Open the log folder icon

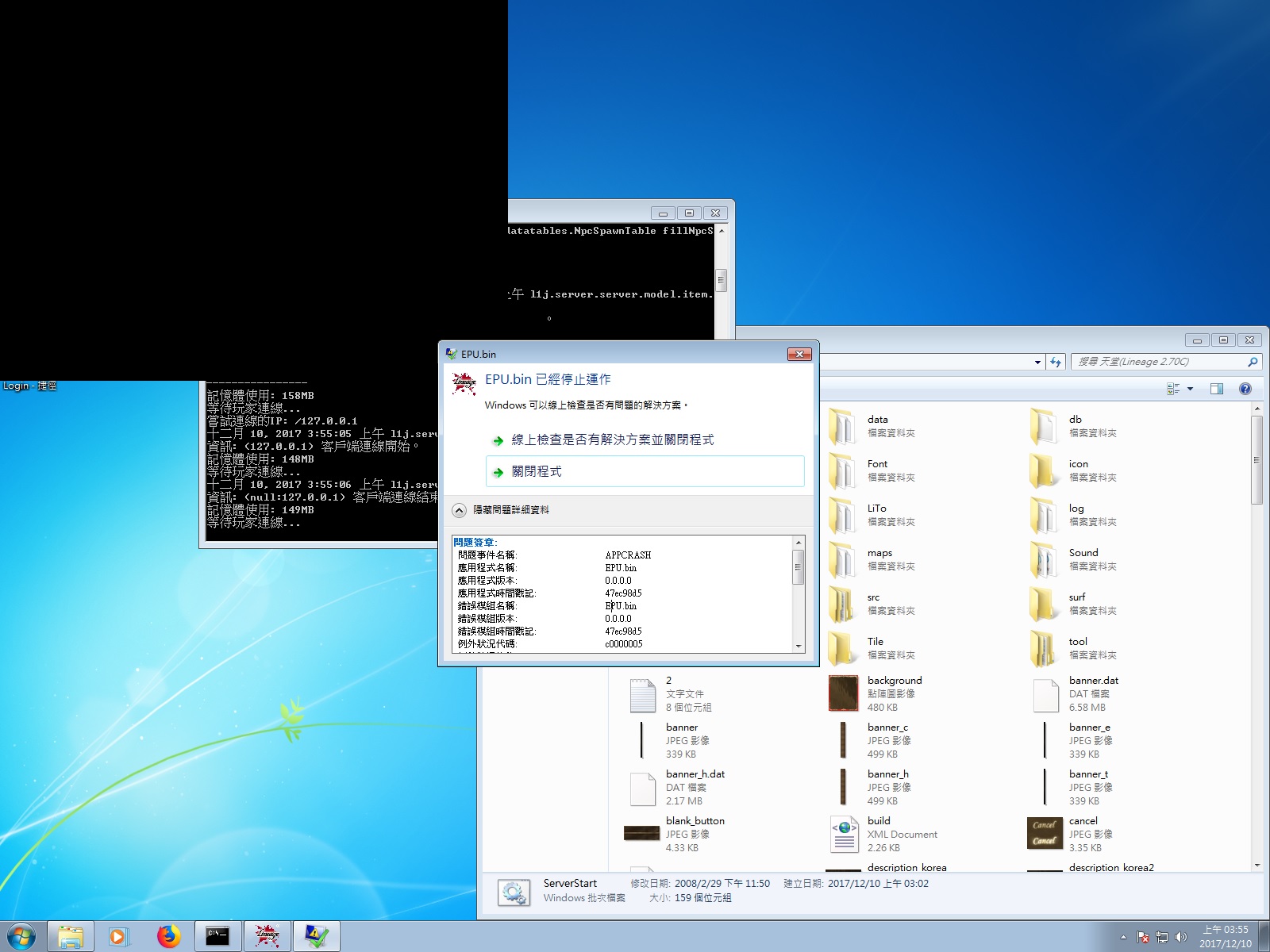pyautogui.click(x=1044, y=516)
